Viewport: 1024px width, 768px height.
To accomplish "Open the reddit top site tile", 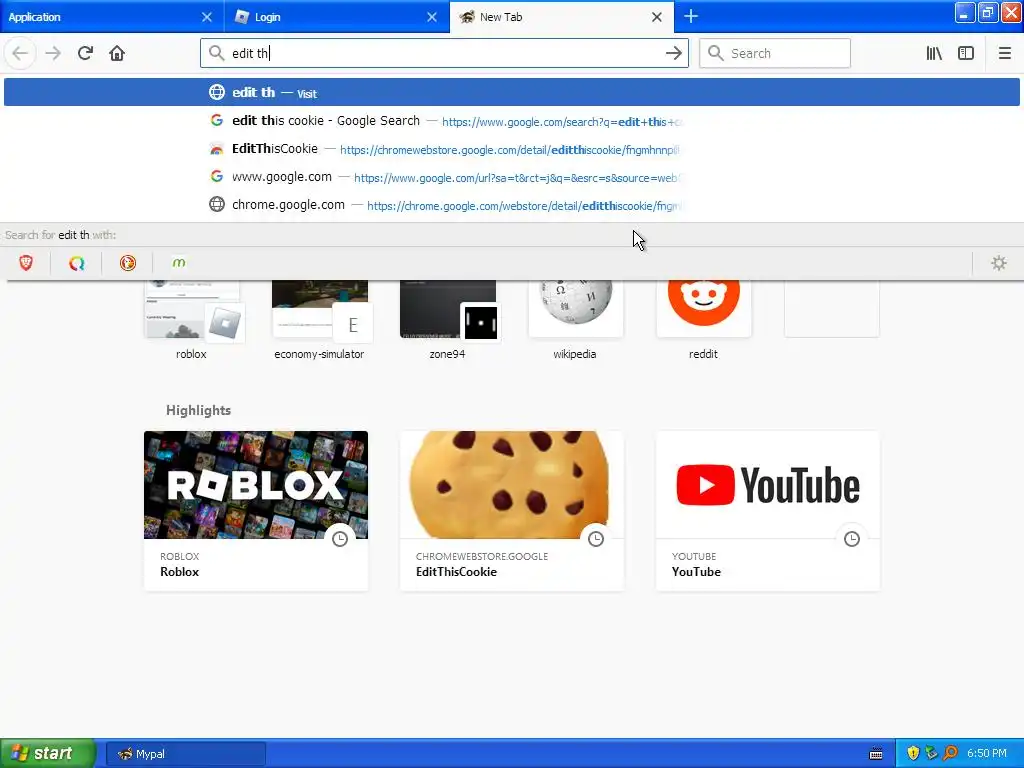I will pos(703,320).
